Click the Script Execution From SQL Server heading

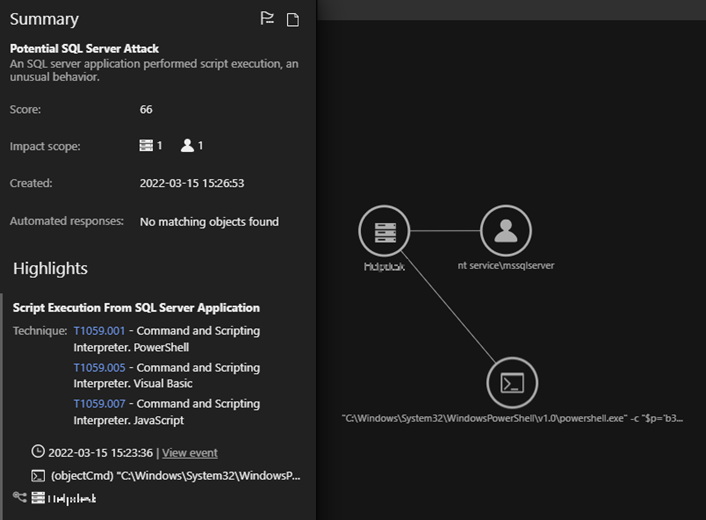point(136,308)
